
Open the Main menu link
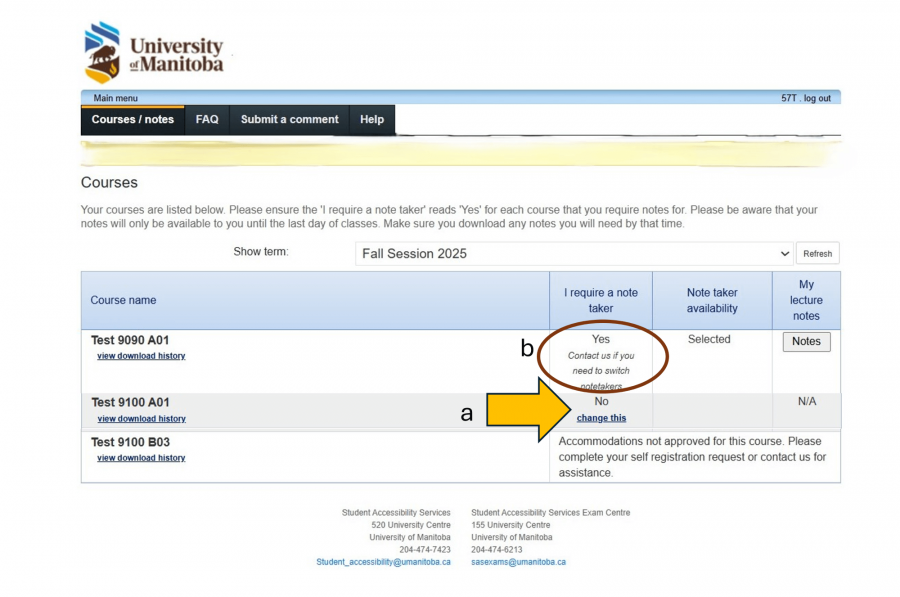click(115, 98)
